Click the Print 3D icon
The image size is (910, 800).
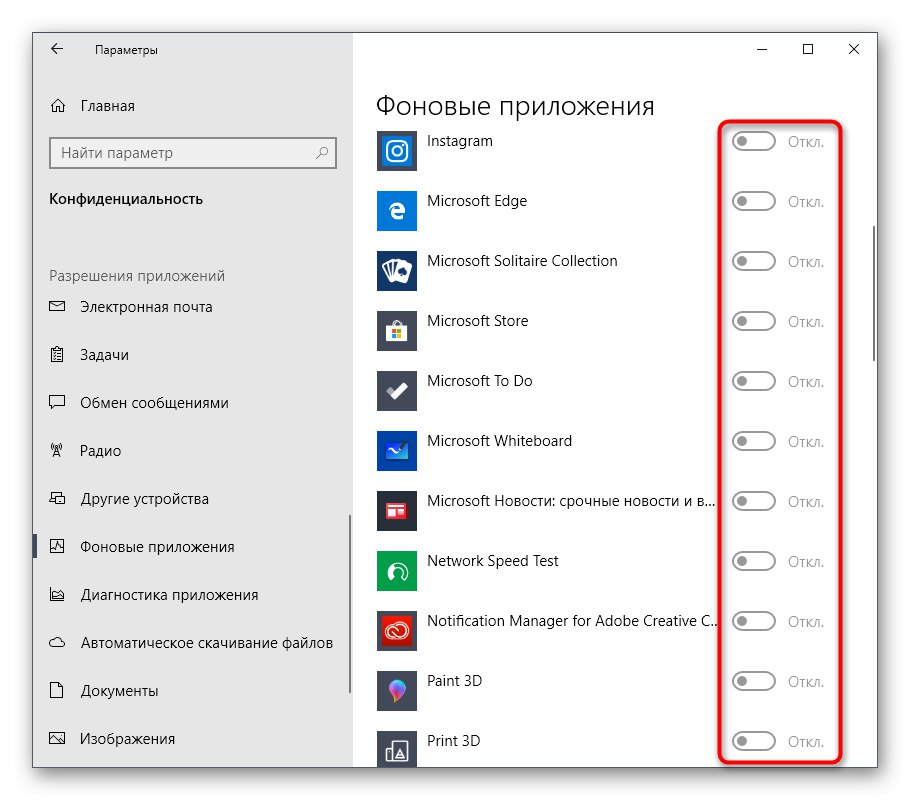click(x=396, y=749)
